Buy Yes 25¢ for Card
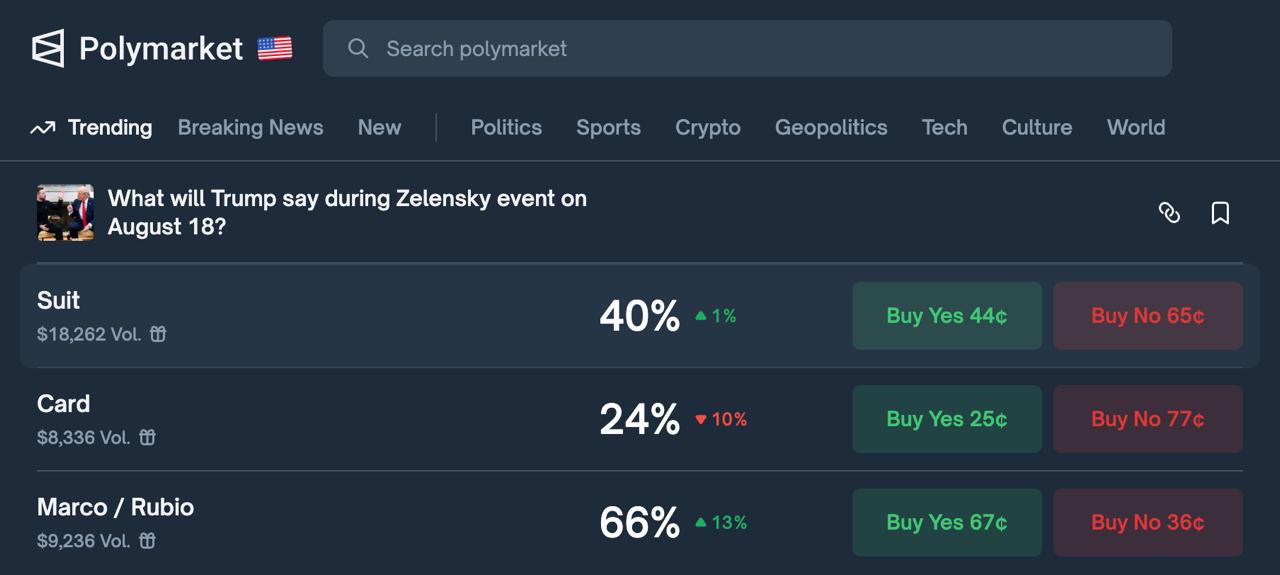The width and height of the screenshot is (1280, 575). click(947, 419)
